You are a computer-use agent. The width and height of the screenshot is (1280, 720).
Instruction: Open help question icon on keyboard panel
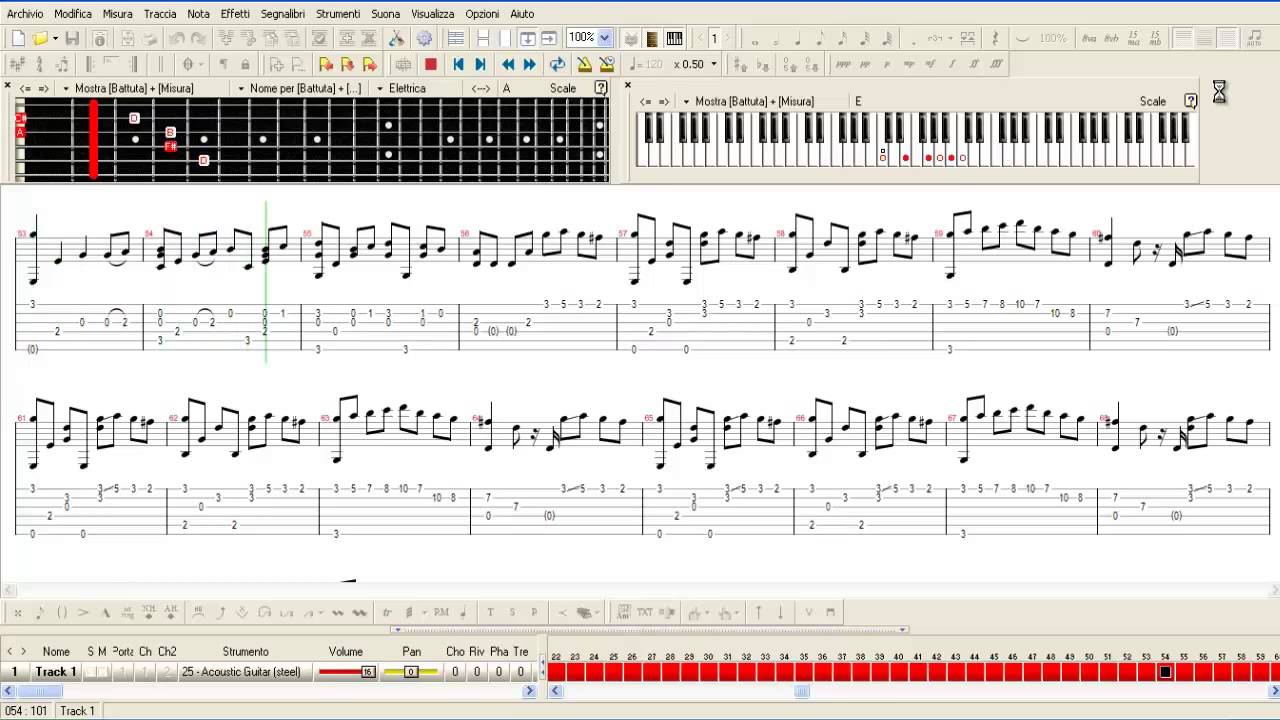(1190, 101)
